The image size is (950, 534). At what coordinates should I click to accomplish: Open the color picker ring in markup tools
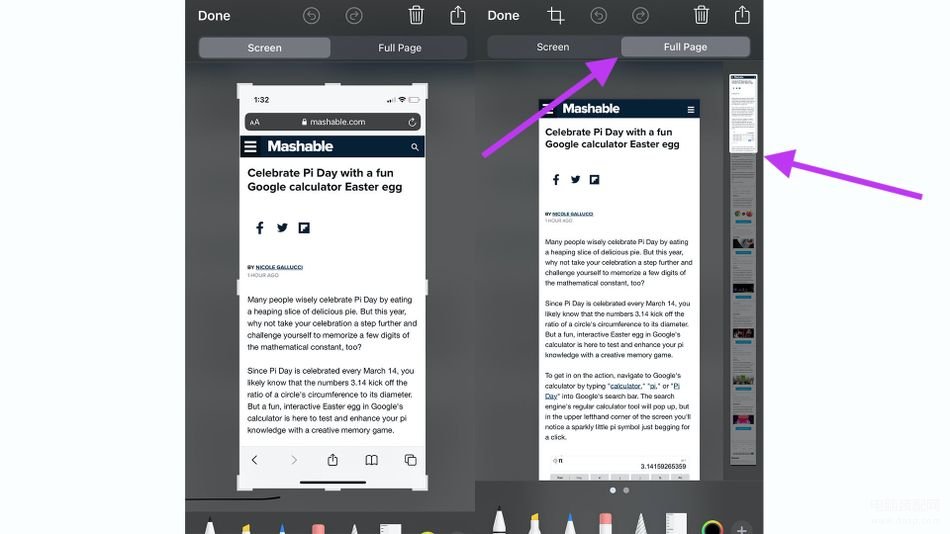pos(712,527)
